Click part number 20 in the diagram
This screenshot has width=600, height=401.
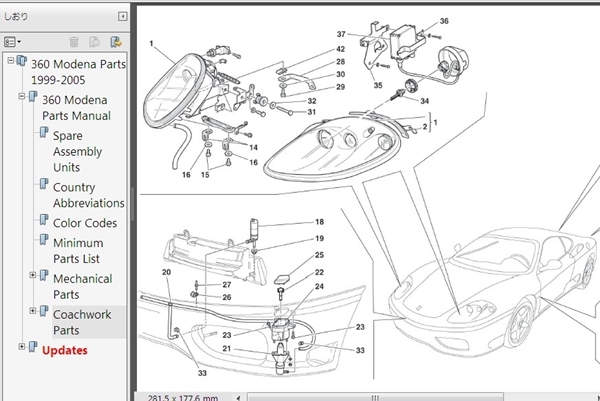point(166,272)
